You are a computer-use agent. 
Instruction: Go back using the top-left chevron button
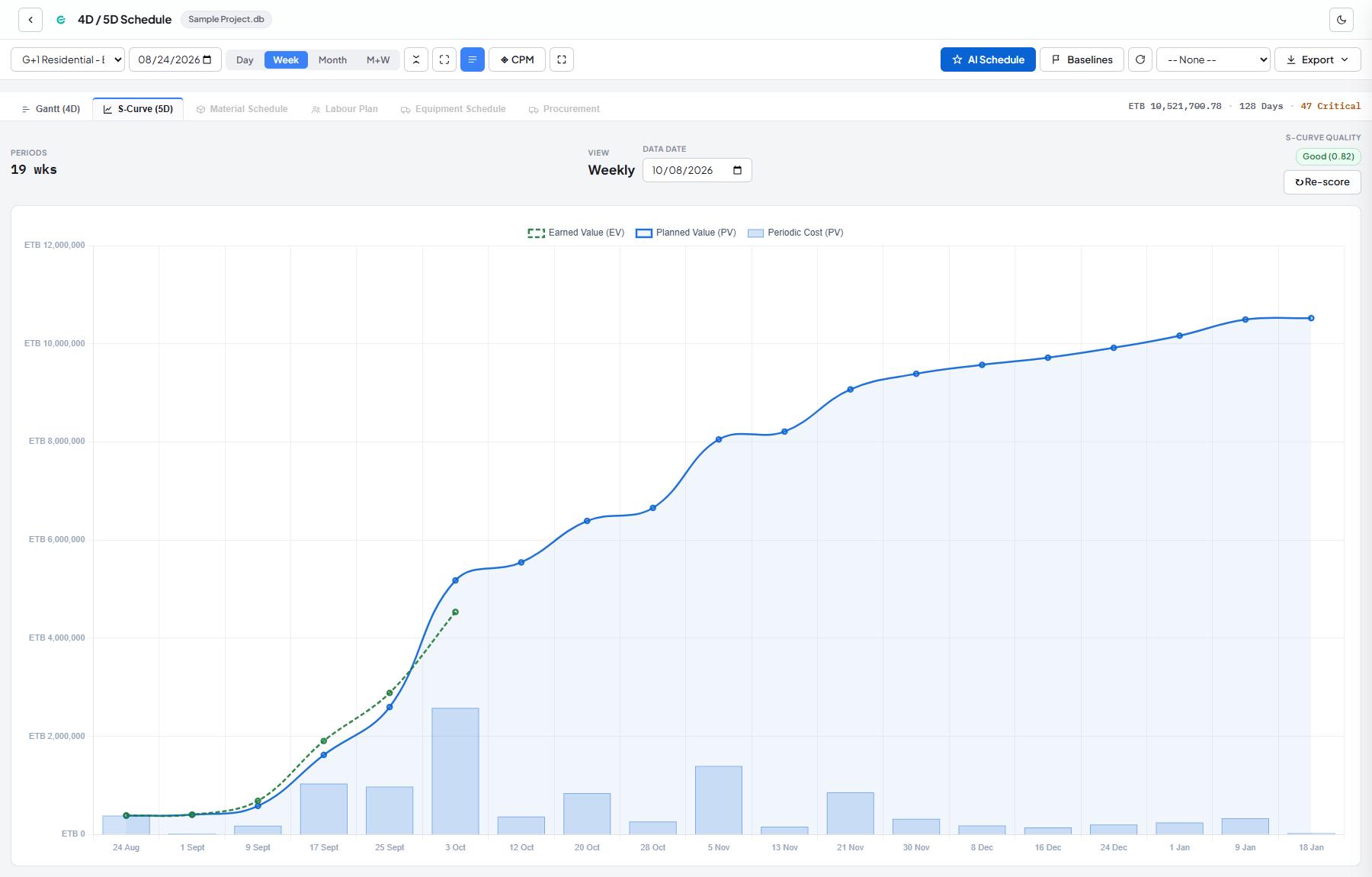(x=30, y=20)
